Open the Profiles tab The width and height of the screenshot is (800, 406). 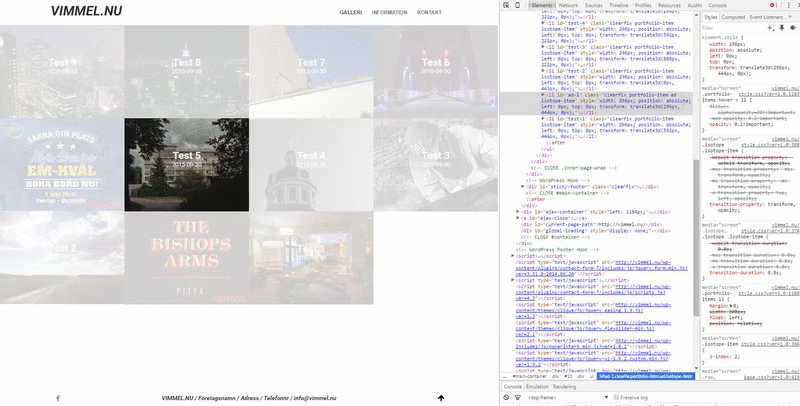point(643,5)
